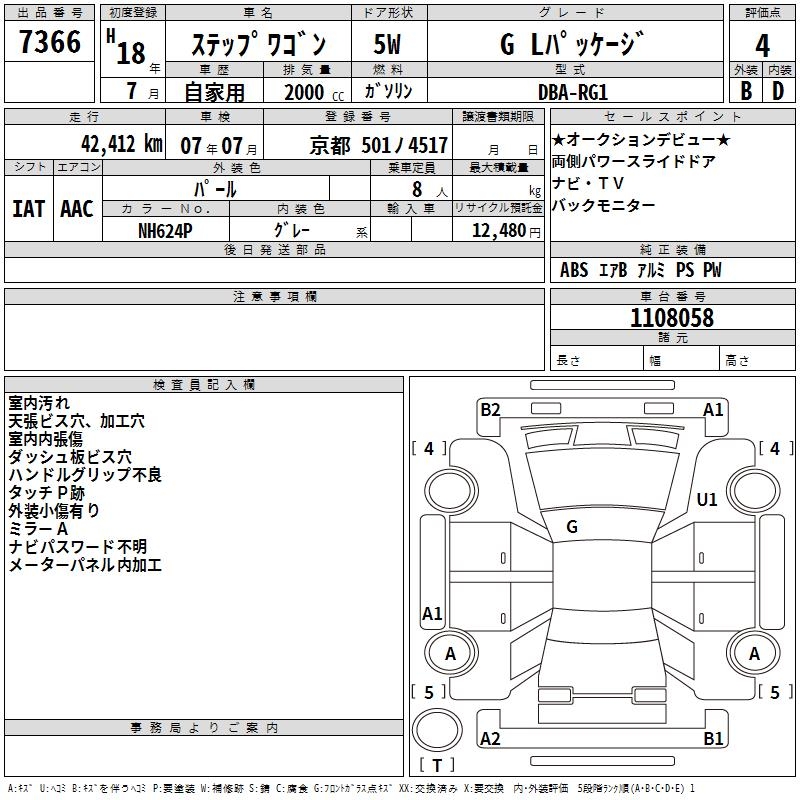Viewport: 800px width, 800px height.
Task: Click the air conditioner value AAC
Action: click(77, 209)
